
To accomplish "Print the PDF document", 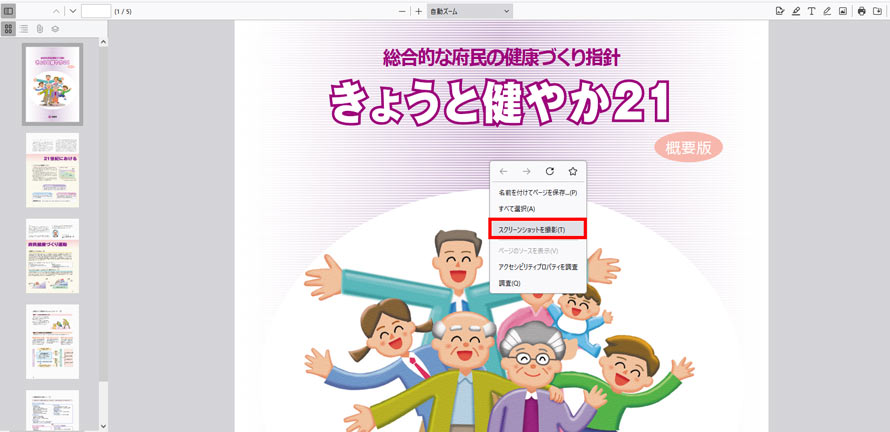I will tap(862, 11).
